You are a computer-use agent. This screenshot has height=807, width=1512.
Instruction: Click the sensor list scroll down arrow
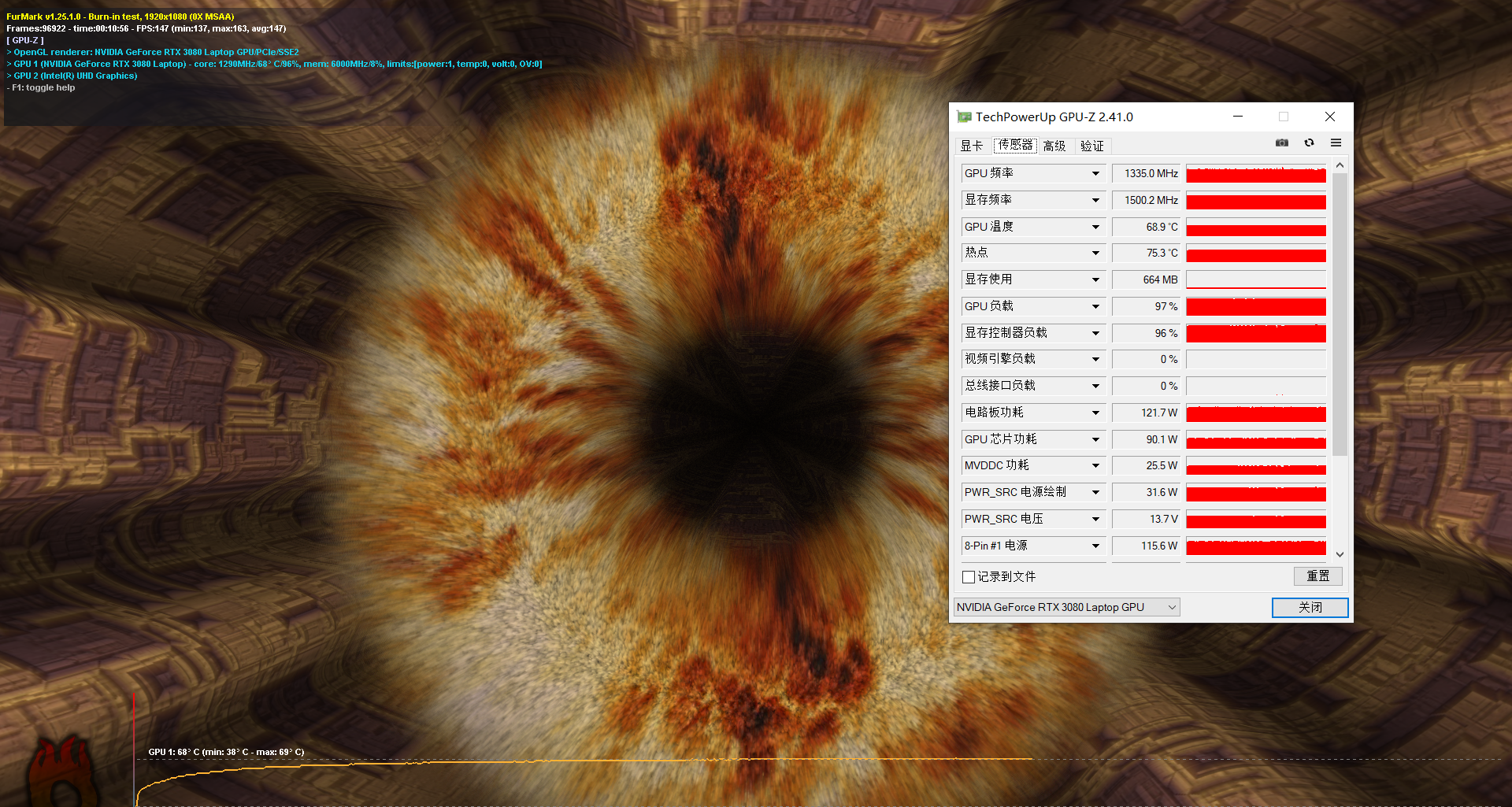(1340, 554)
